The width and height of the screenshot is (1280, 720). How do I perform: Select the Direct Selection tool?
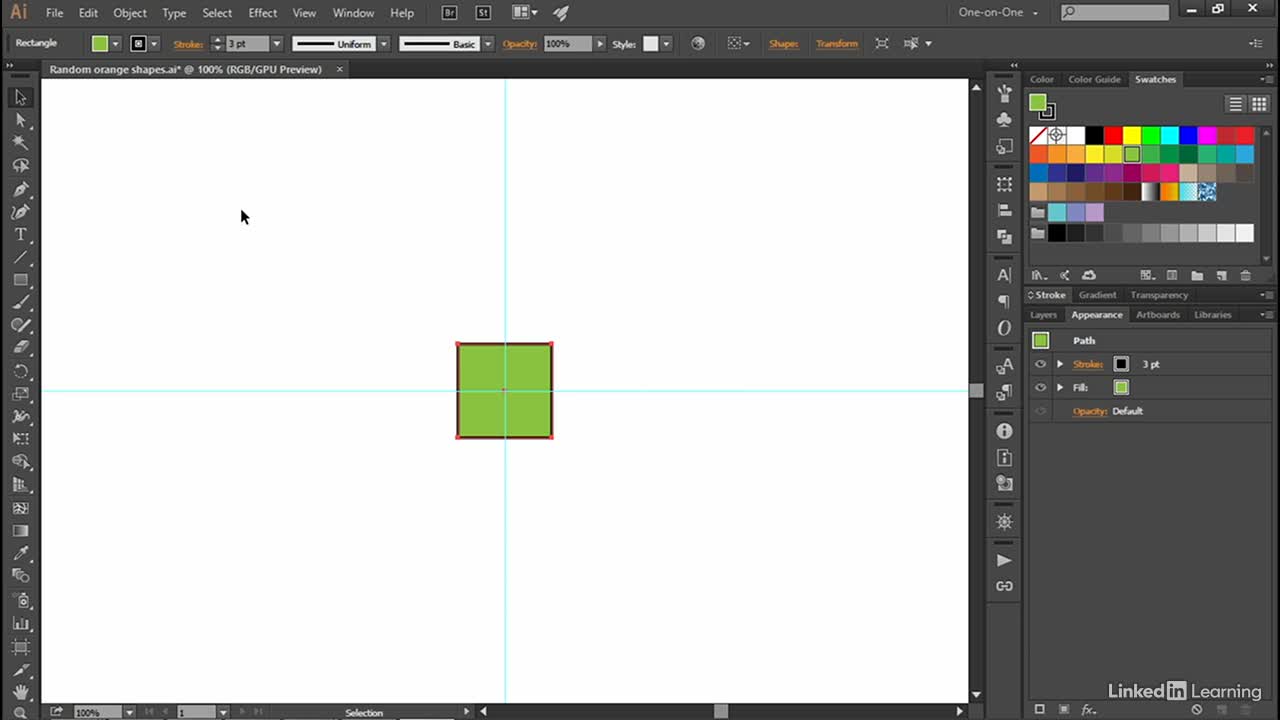point(20,120)
